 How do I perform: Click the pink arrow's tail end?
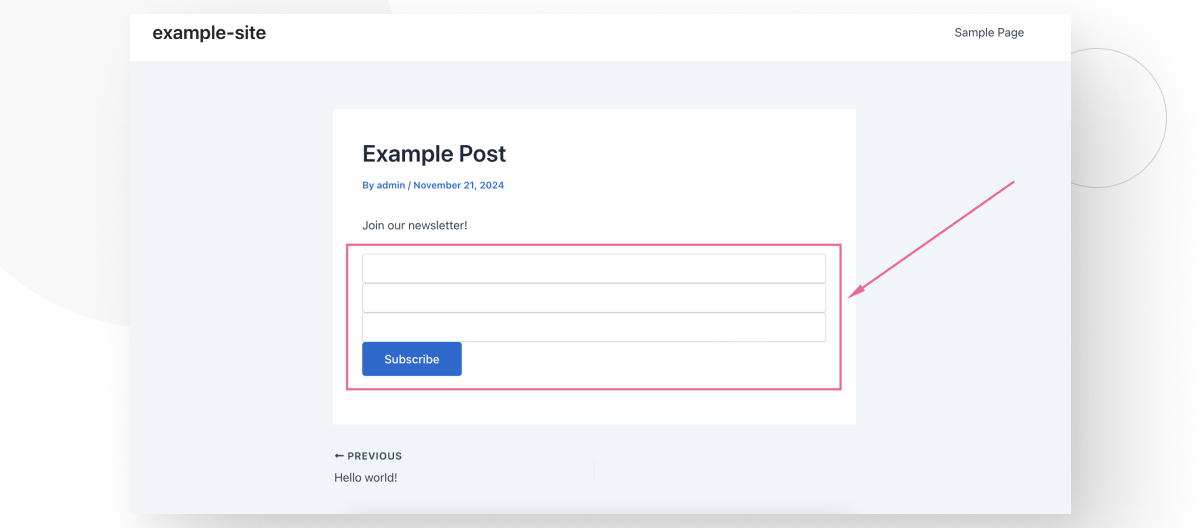coord(1012,183)
